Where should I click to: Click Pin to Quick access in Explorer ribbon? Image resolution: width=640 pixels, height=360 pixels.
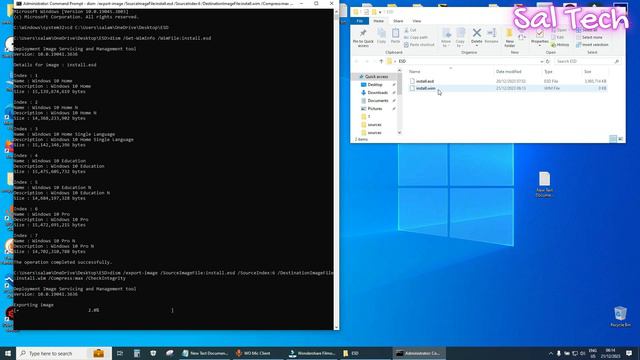(363, 38)
